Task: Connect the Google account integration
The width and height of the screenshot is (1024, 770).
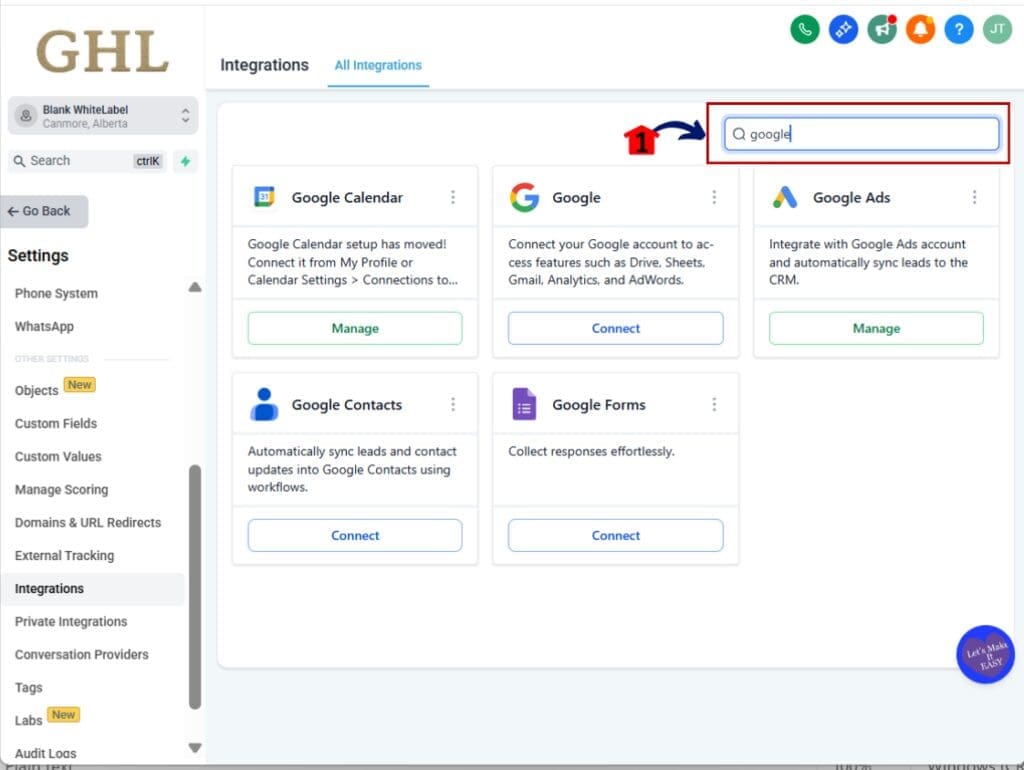Action: (x=615, y=328)
